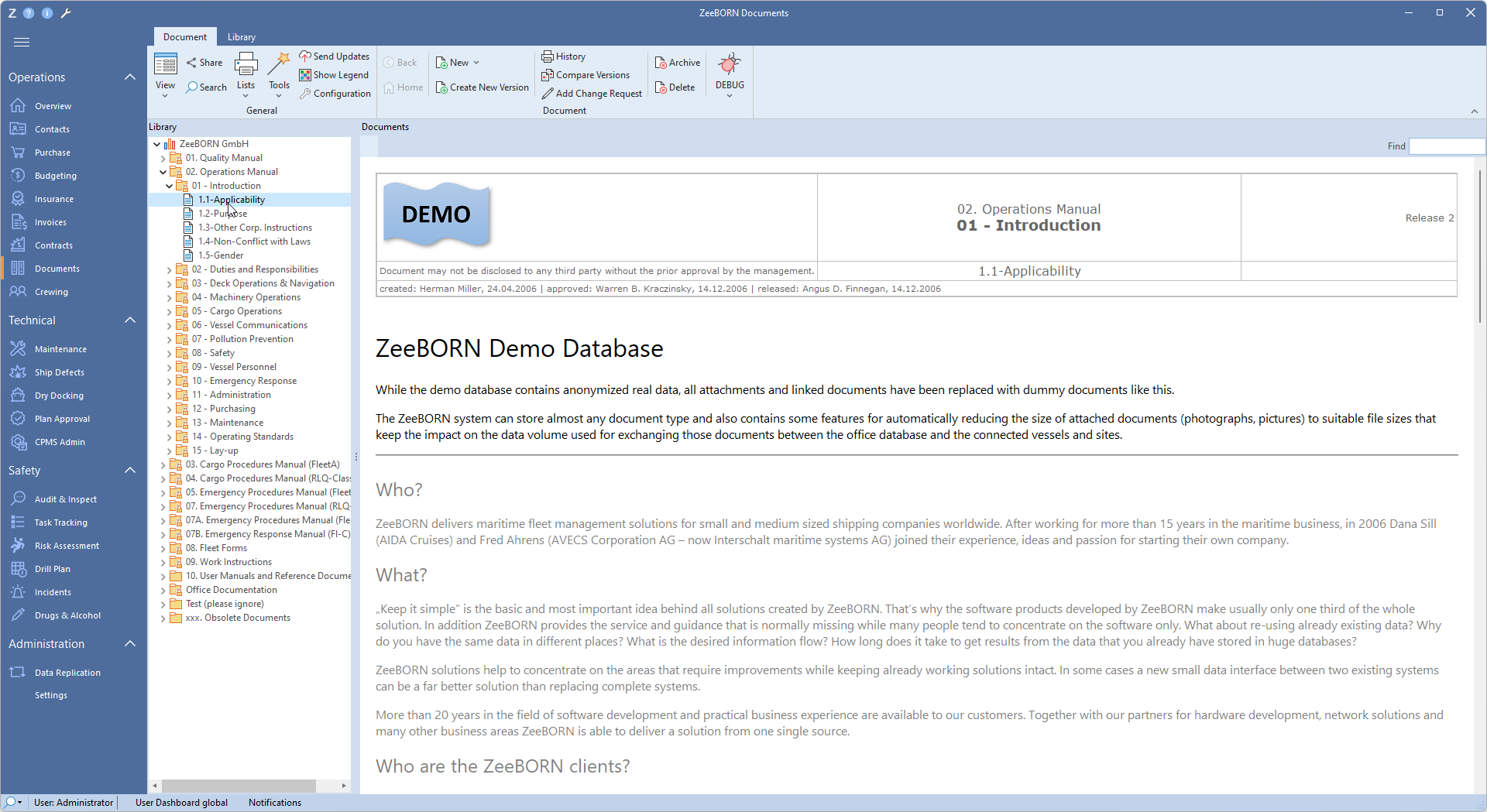Open document History
Image resolution: width=1487 pixels, height=812 pixels.
(x=564, y=57)
